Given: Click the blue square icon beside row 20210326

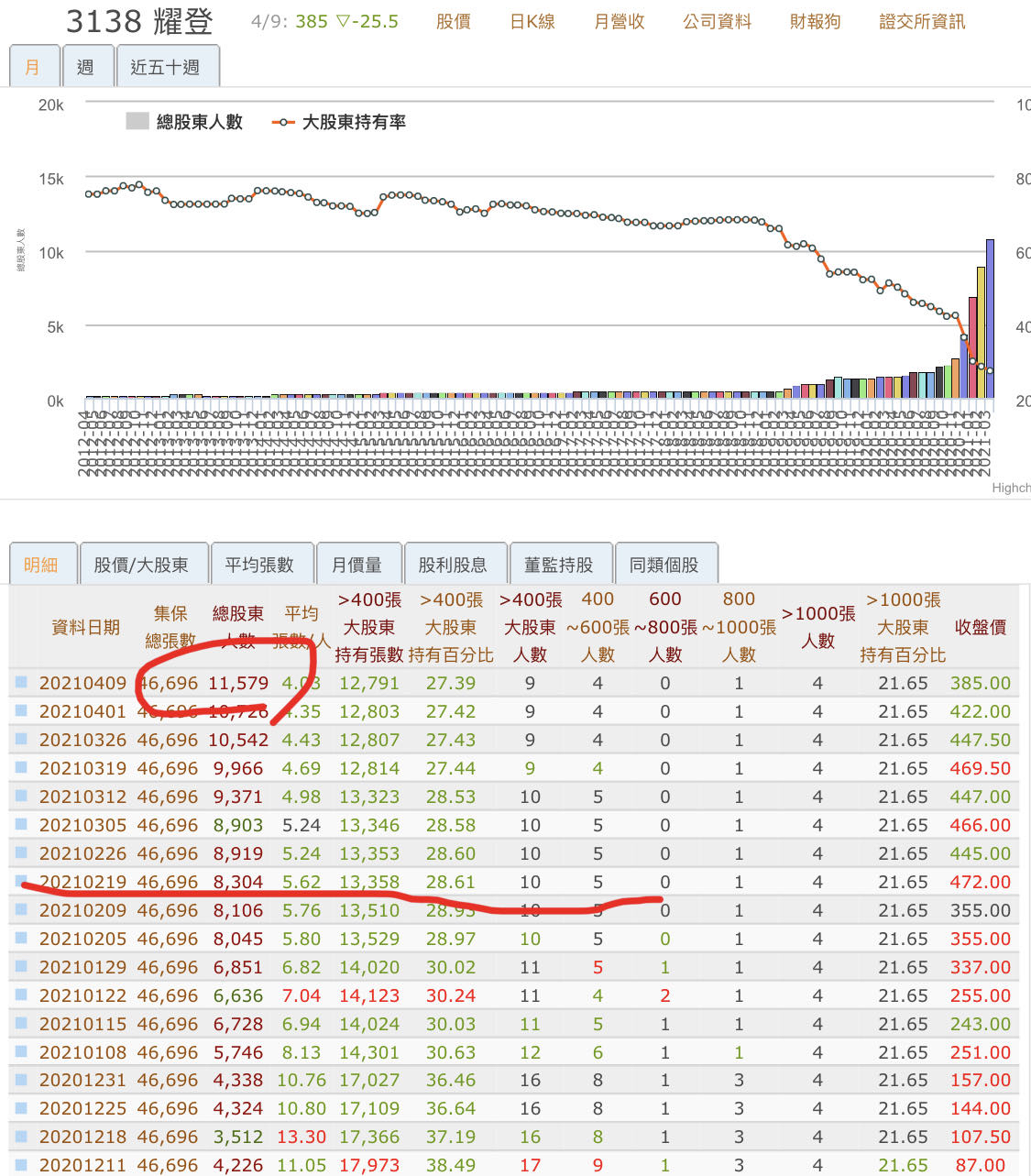Looking at the screenshot, I should (22, 739).
